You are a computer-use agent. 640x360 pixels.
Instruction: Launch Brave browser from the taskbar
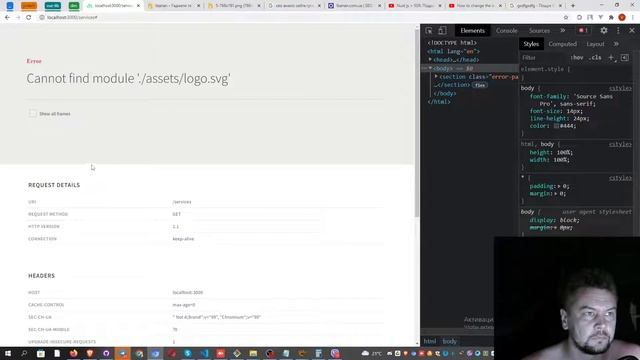pyautogui.click(x=90, y=353)
